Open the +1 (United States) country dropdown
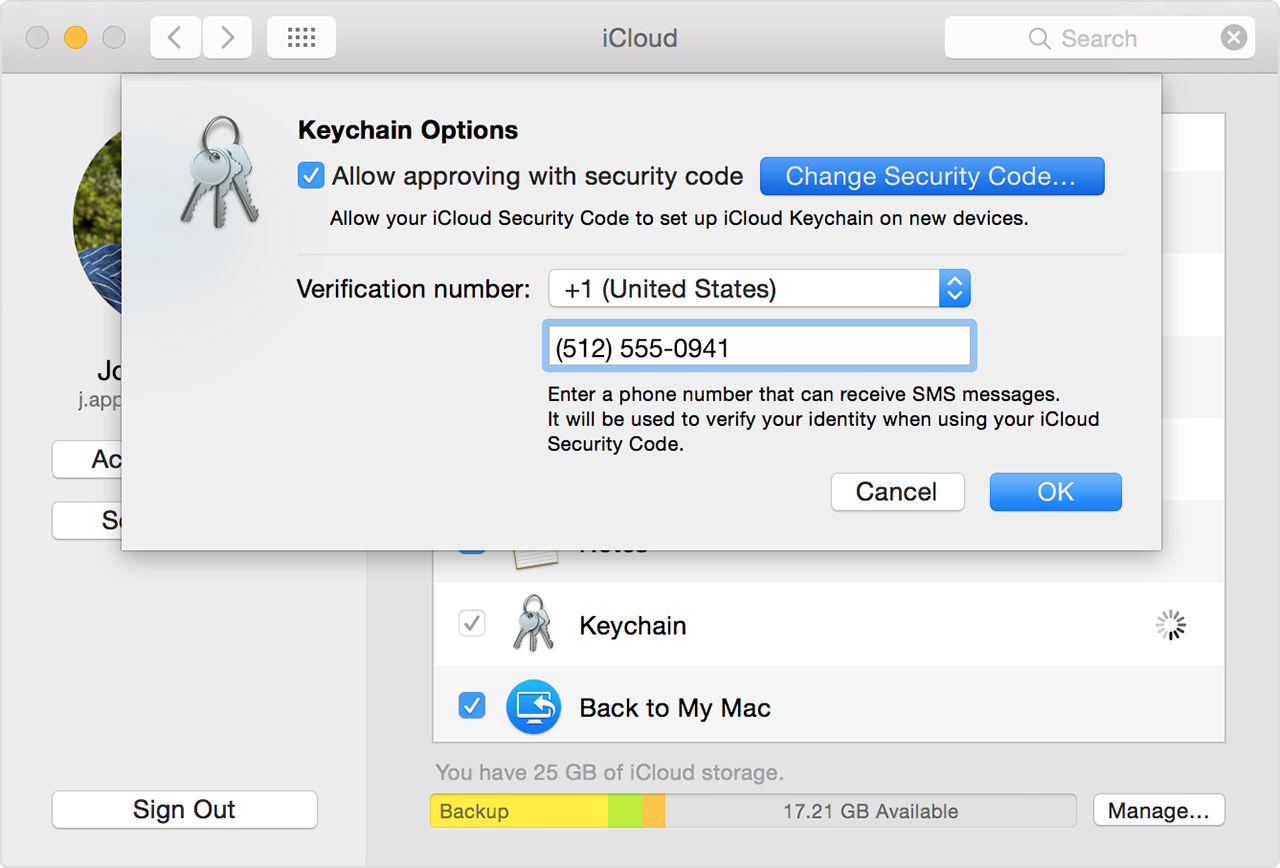The width and height of the screenshot is (1280, 868). tap(745, 290)
